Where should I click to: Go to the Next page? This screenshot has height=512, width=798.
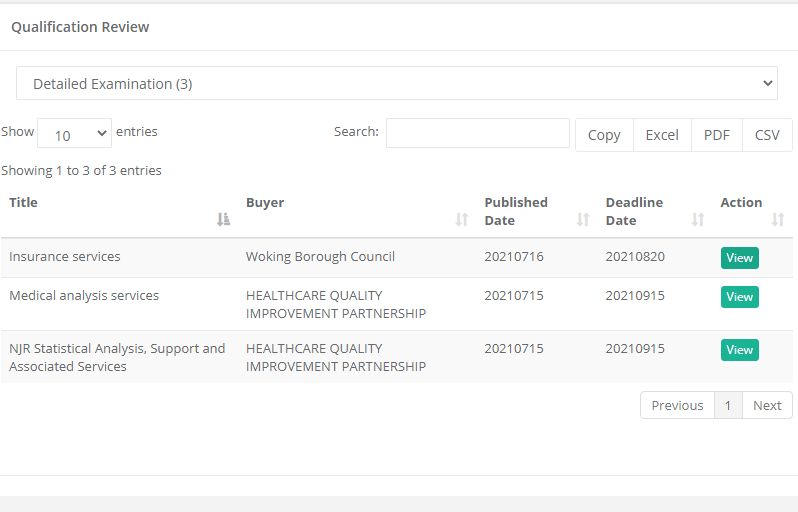[767, 405]
